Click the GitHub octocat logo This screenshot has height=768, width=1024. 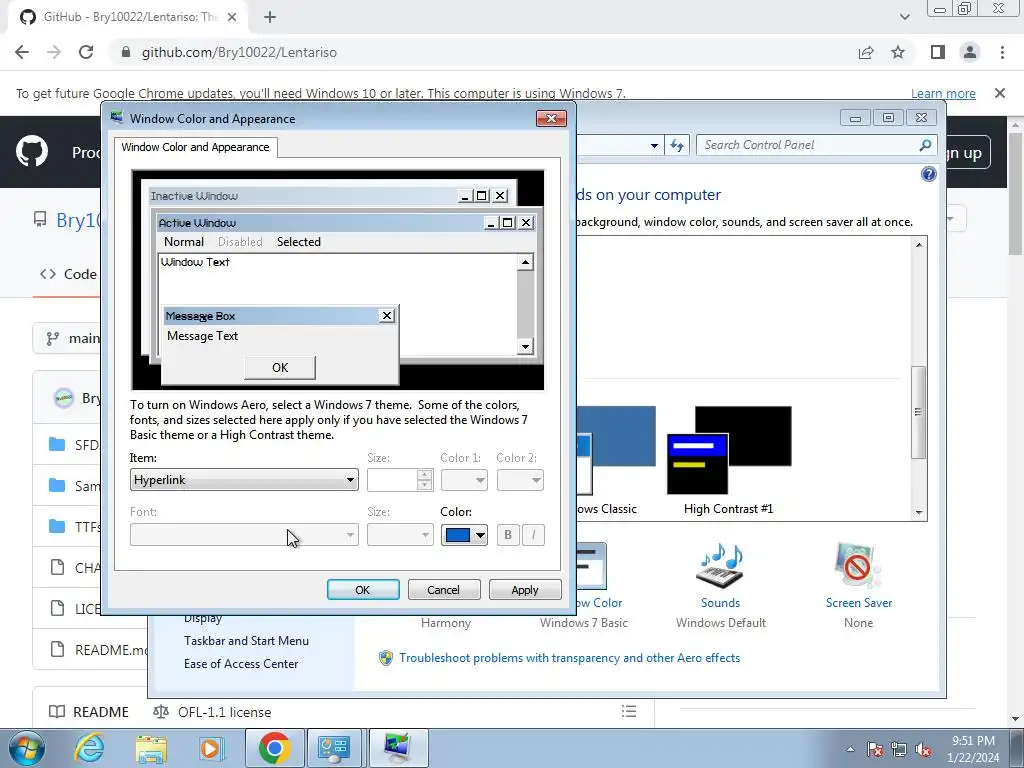(x=31, y=152)
